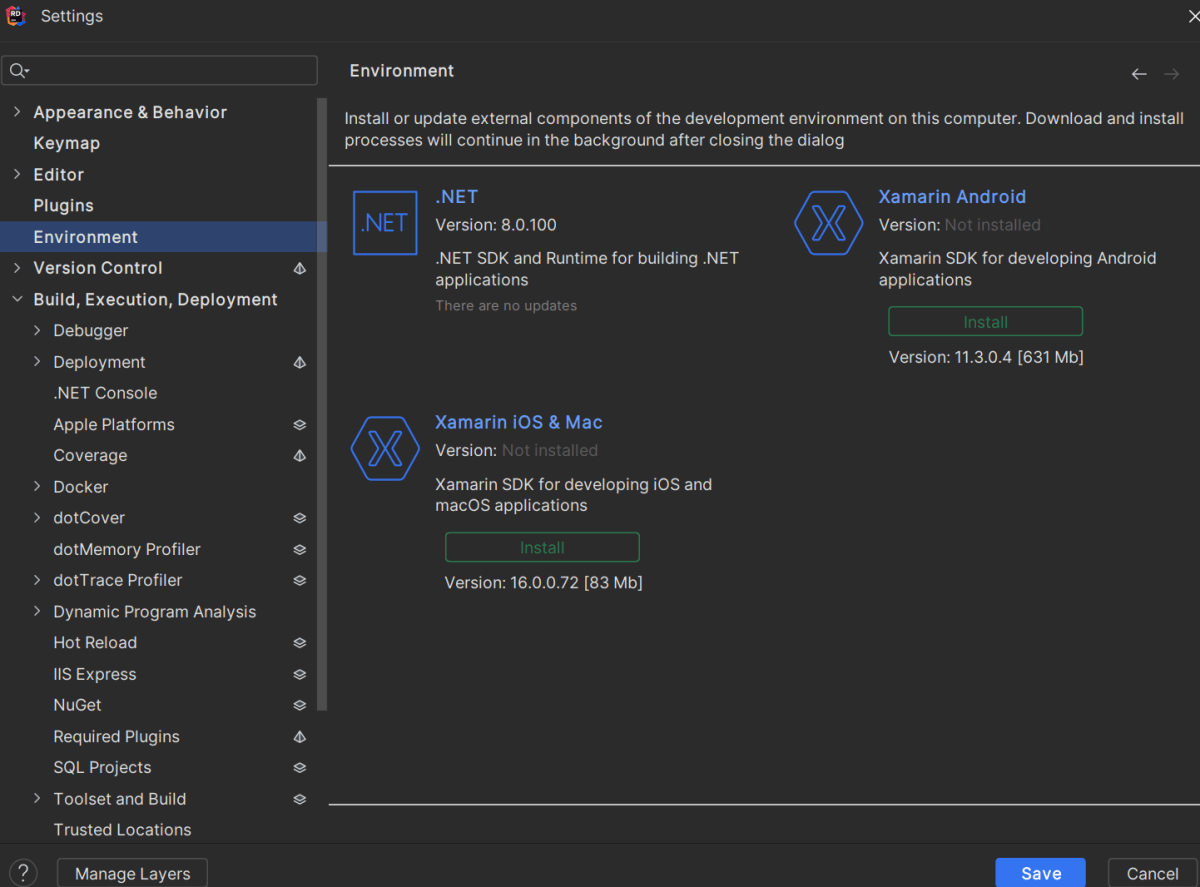Click the settings tree vertical scrollbar

[322, 405]
